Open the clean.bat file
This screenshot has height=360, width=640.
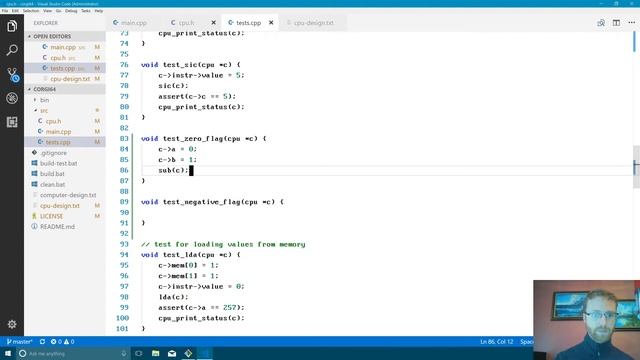(x=52, y=184)
